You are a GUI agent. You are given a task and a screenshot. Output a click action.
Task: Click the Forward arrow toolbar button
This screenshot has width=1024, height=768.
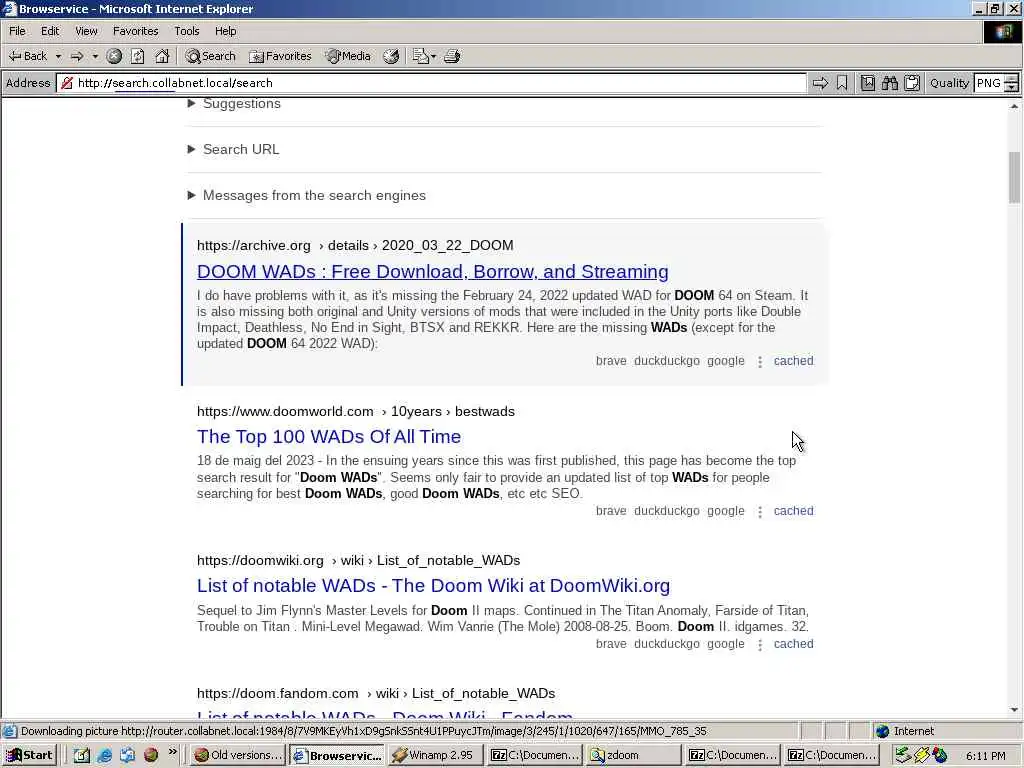tap(77, 56)
